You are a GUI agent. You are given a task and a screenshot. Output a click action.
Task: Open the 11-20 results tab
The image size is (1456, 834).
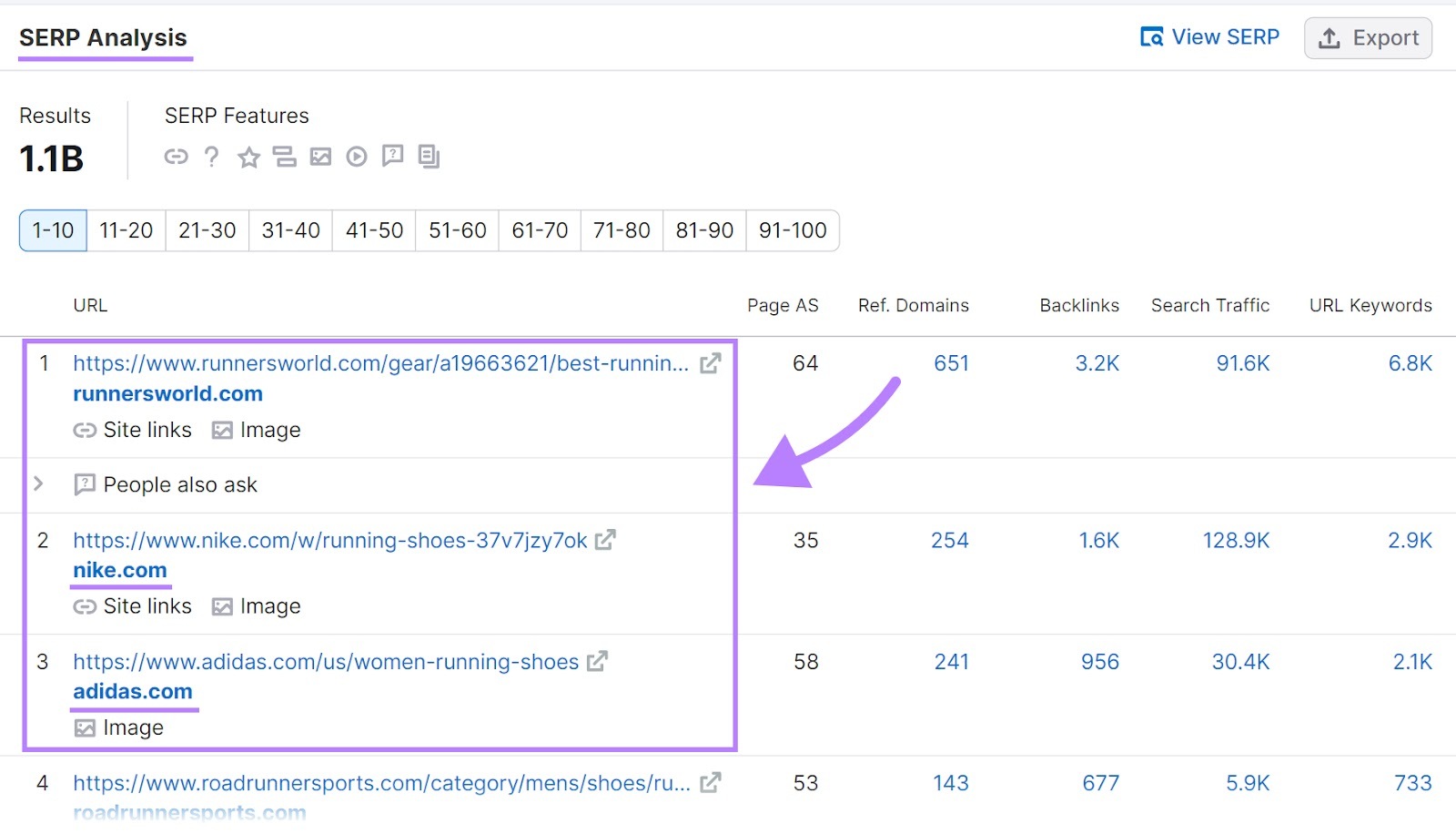(x=125, y=230)
